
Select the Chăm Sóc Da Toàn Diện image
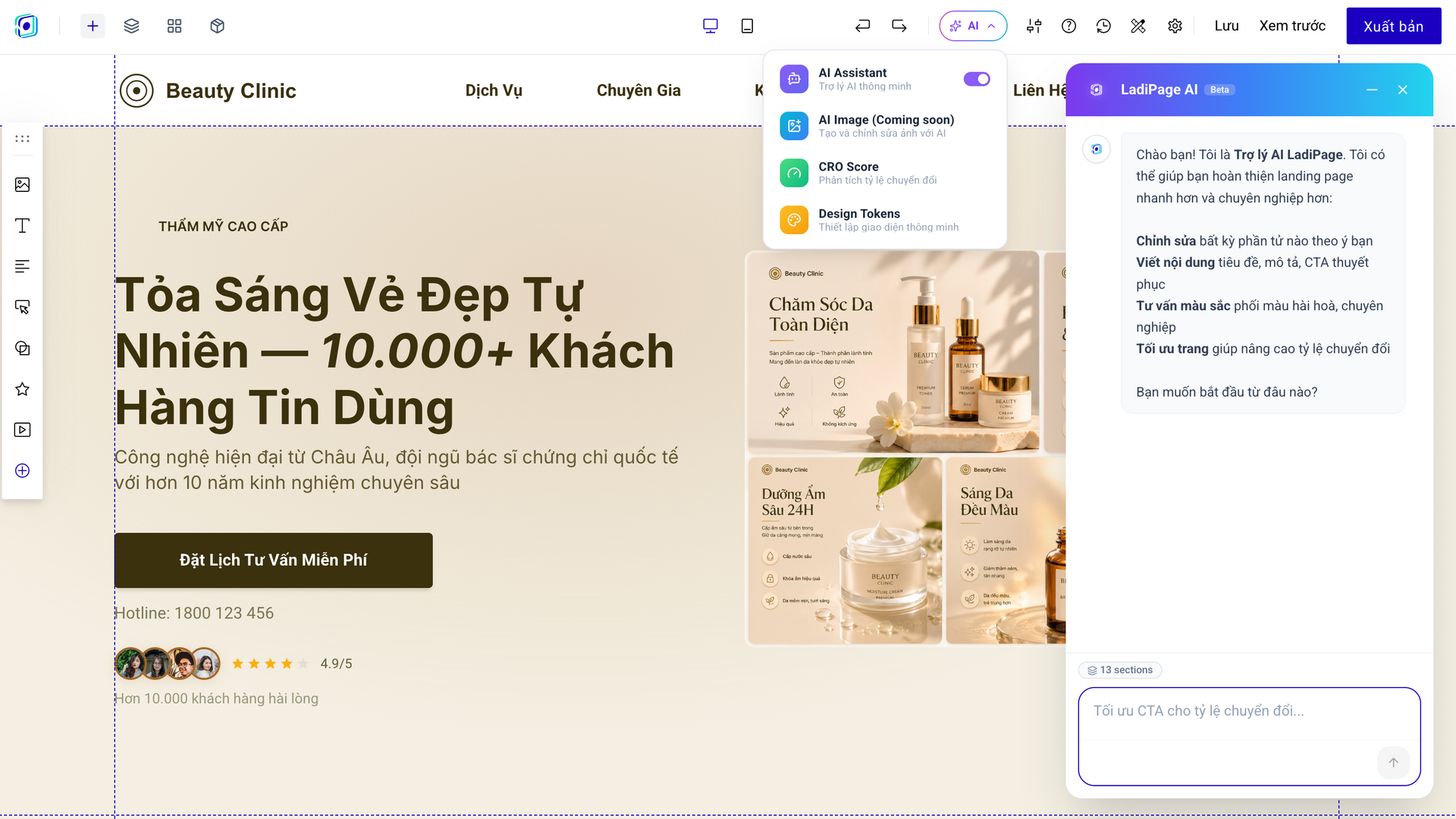pos(893,352)
